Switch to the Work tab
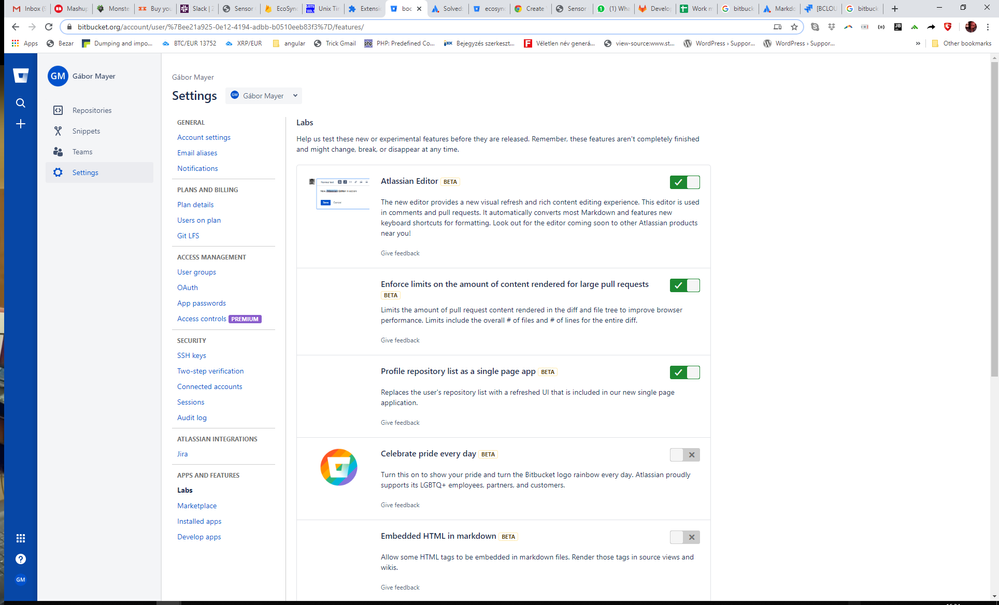 [696, 9]
